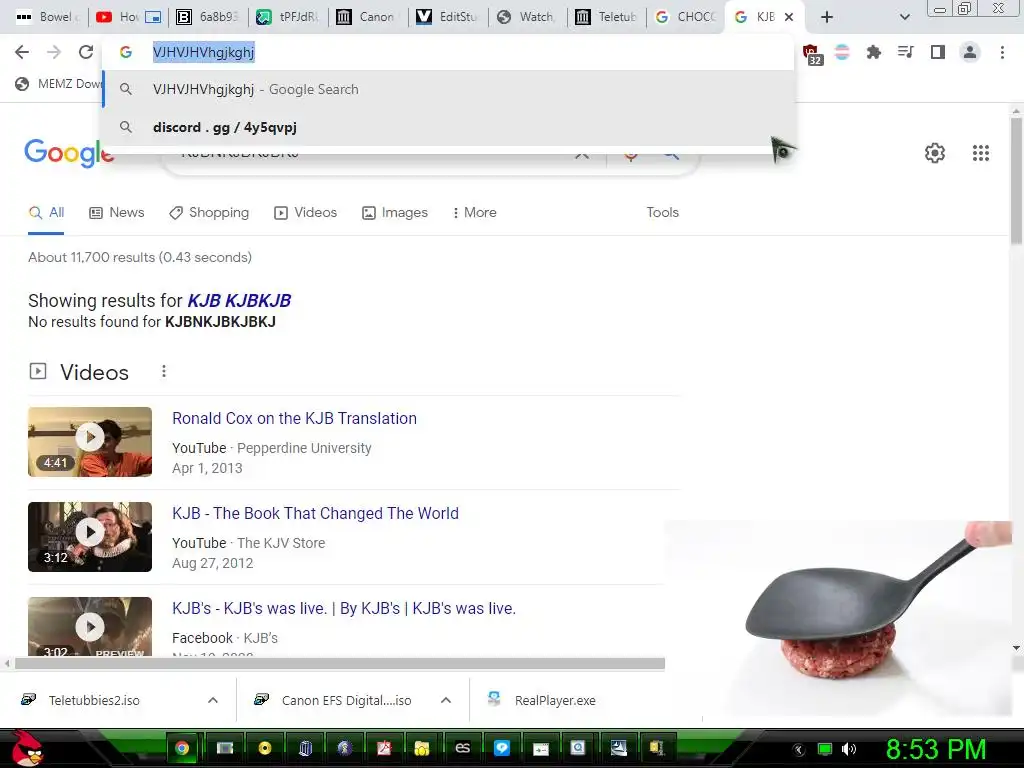Click the address bar text VJHVJHVhgjkghj
The width and height of the screenshot is (1024, 768).
[204, 52]
